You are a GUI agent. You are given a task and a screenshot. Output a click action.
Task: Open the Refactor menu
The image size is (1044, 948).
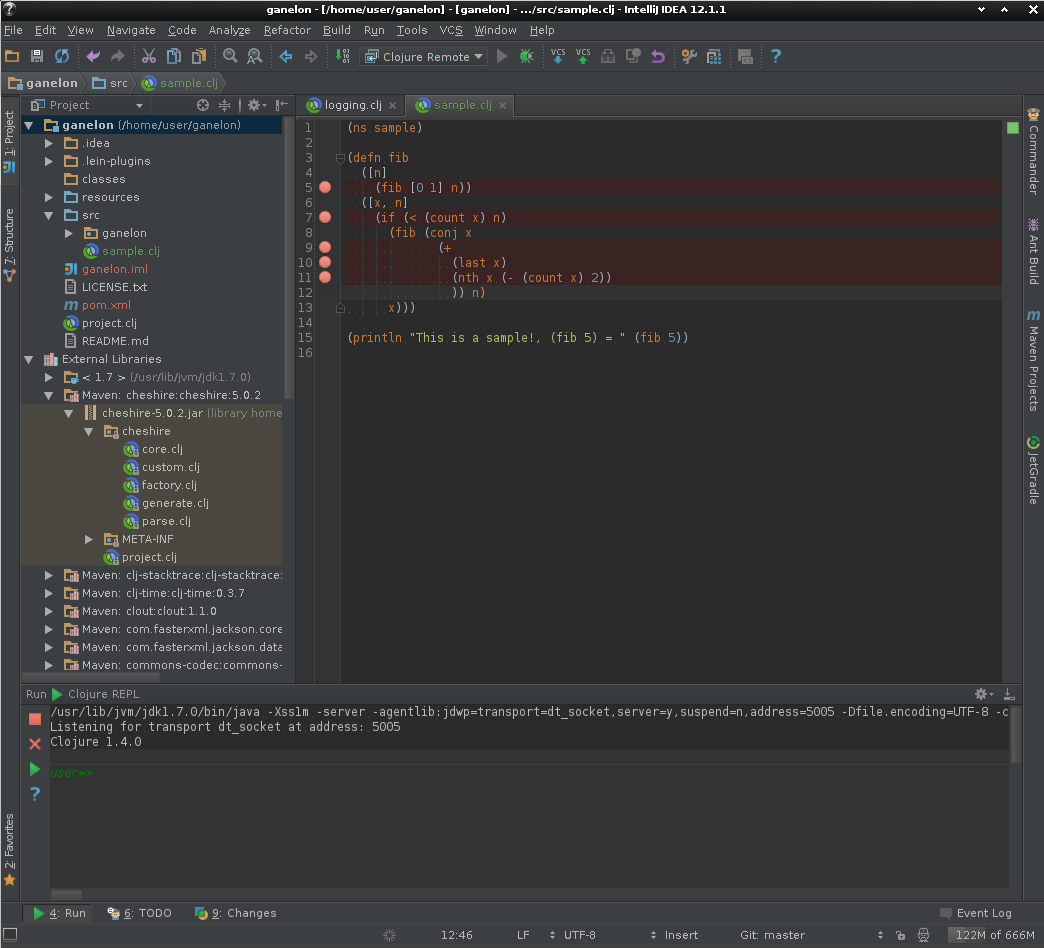(287, 30)
